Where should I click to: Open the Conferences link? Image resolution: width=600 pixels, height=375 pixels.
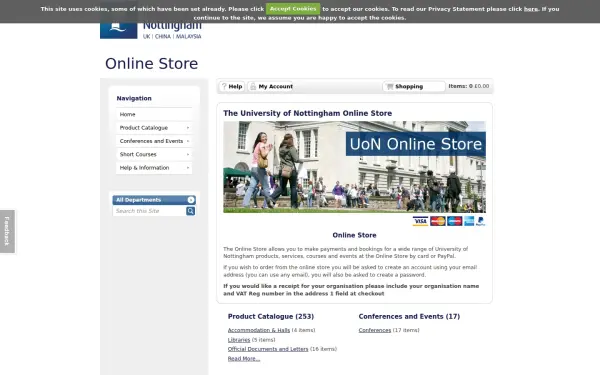375,330
